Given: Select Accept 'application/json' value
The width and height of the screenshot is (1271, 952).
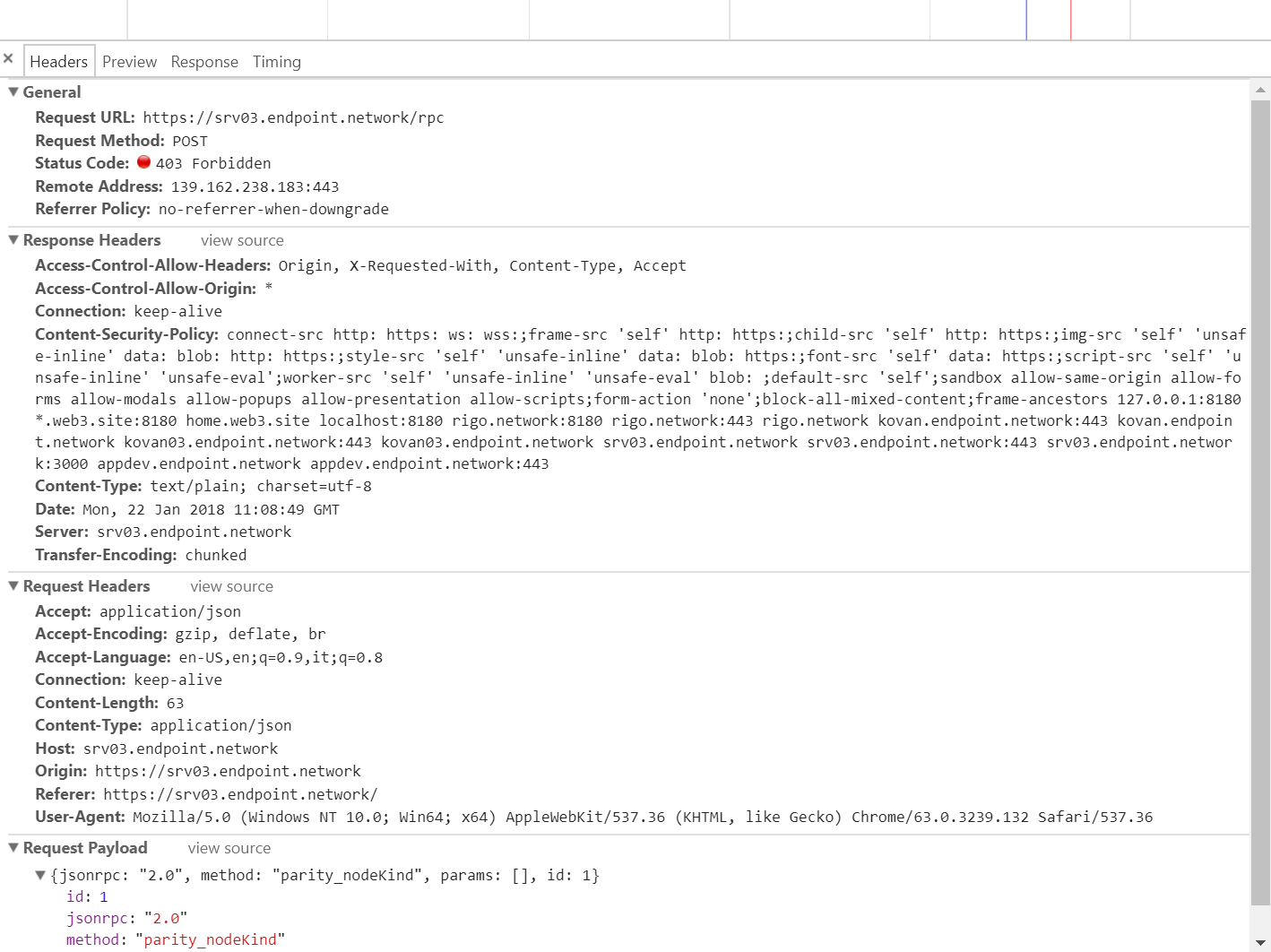Looking at the screenshot, I should click(170, 611).
